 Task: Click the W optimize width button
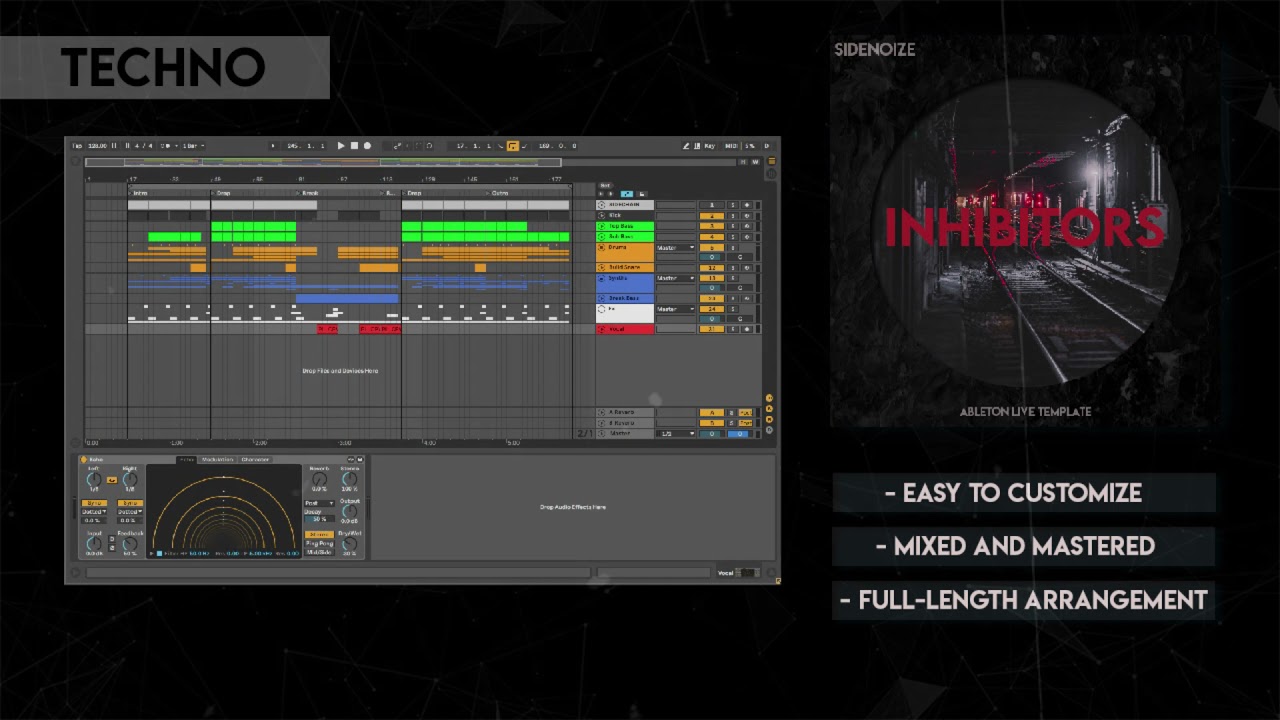(755, 162)
